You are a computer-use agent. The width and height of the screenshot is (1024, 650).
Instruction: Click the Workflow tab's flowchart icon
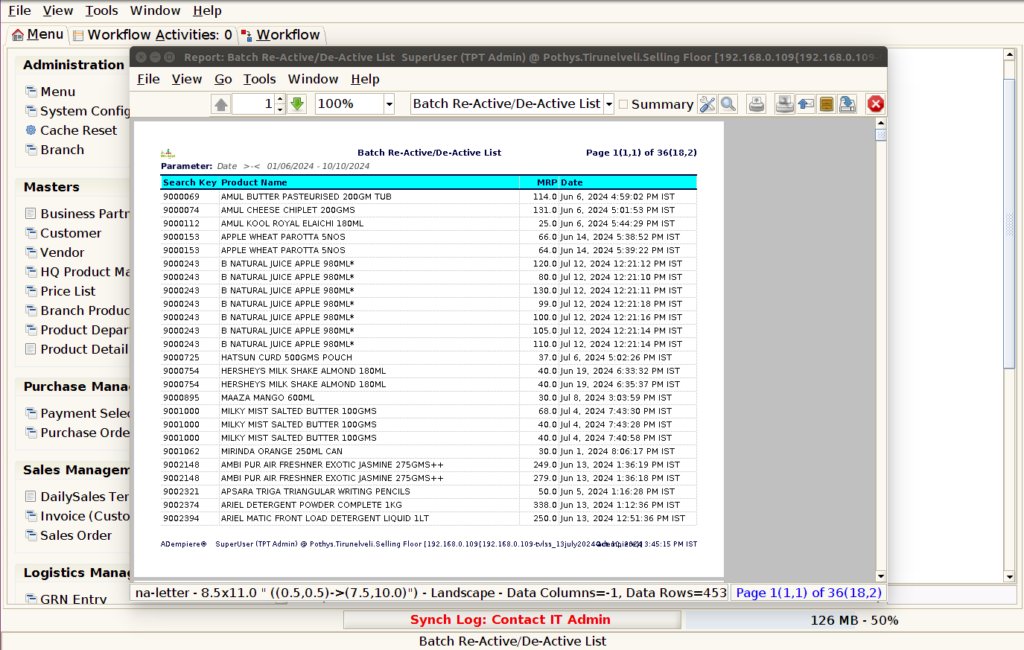(x=246, y=35)
